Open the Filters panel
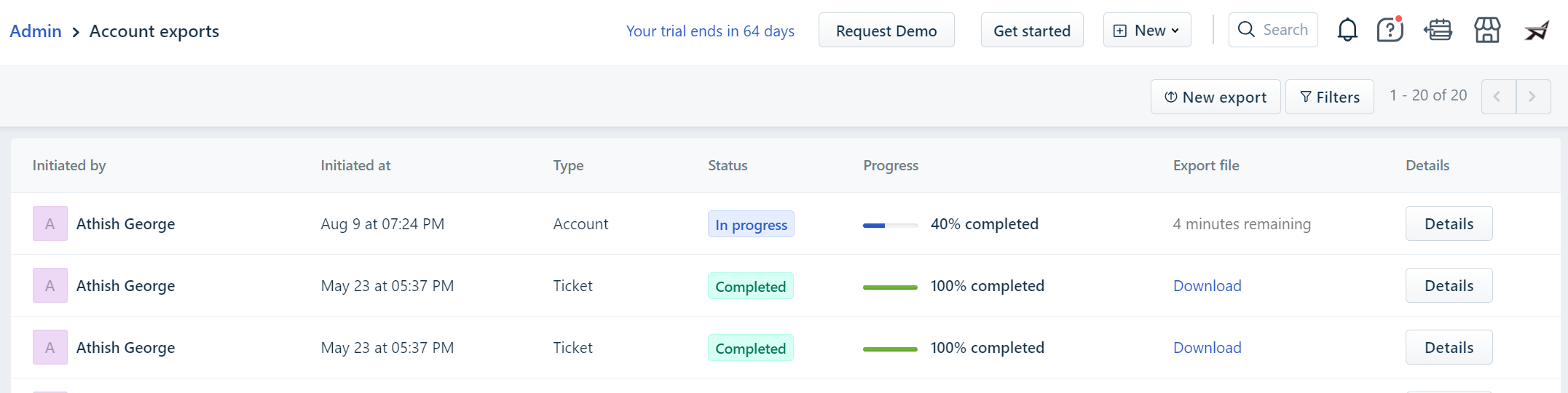This screenshot has height=393, width=1568. 1330,97
